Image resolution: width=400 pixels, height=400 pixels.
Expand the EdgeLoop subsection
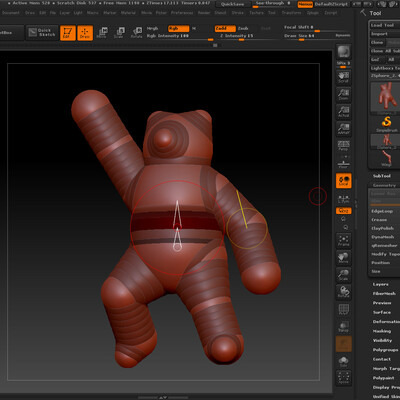point(382,211)
